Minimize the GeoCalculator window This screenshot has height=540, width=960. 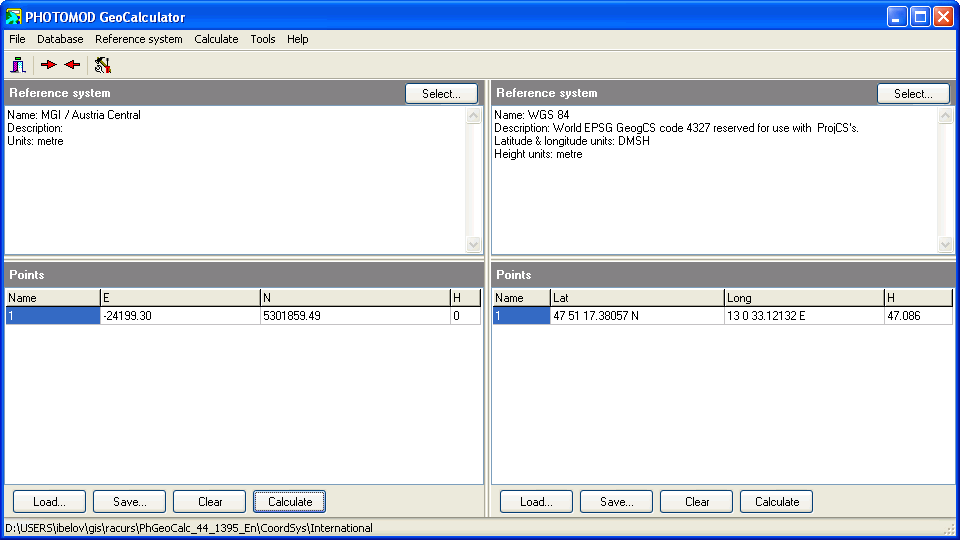(897, 17)
